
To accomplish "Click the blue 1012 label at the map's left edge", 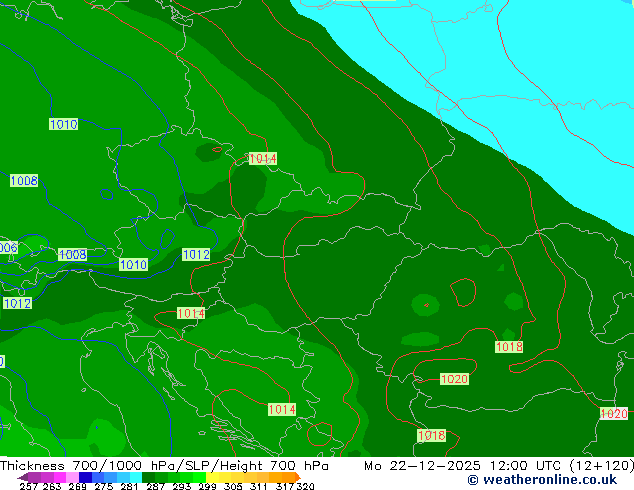I will coord(17,303).
